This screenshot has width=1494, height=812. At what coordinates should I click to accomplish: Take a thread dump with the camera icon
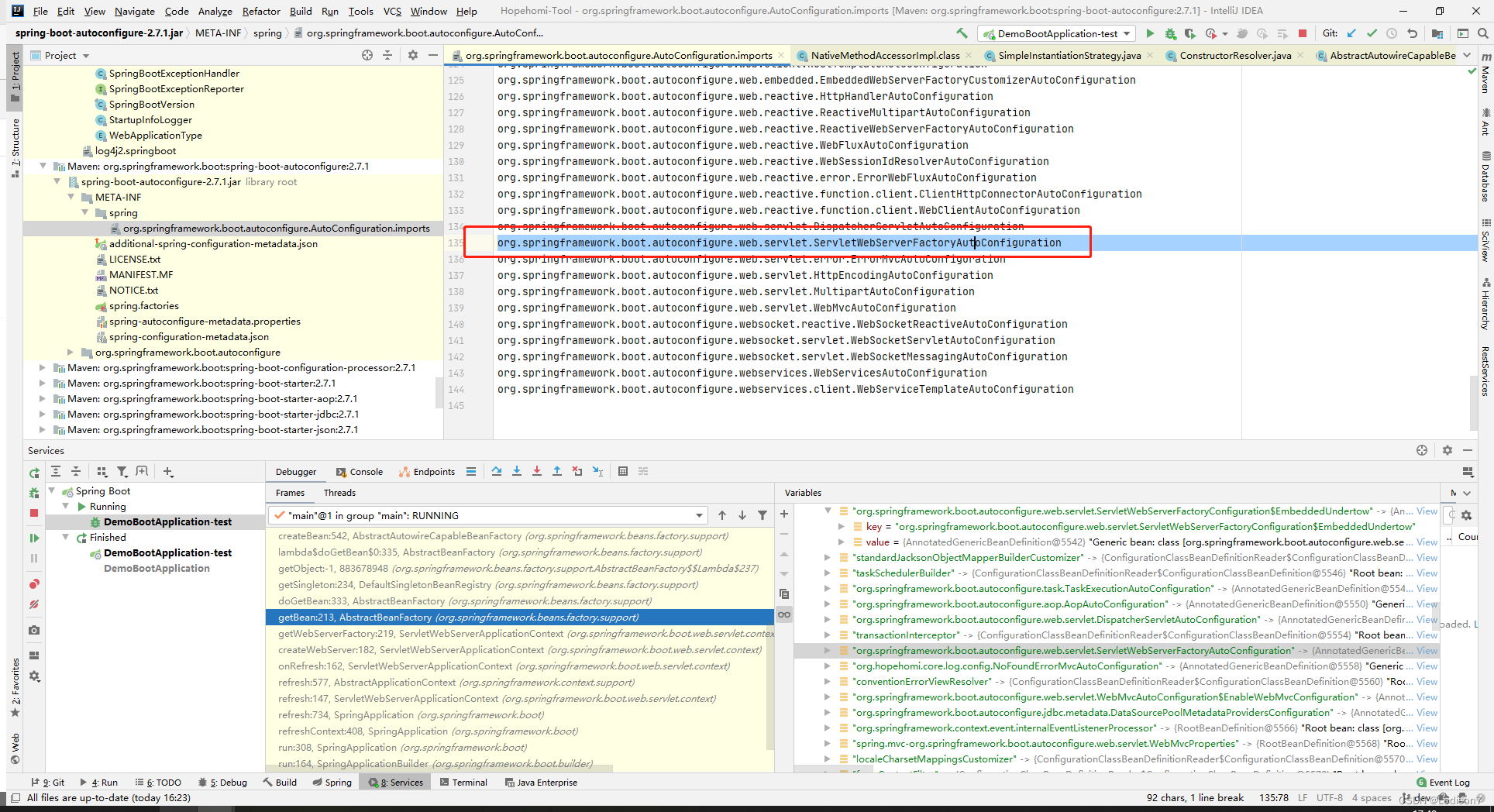[x=34, y=631]
